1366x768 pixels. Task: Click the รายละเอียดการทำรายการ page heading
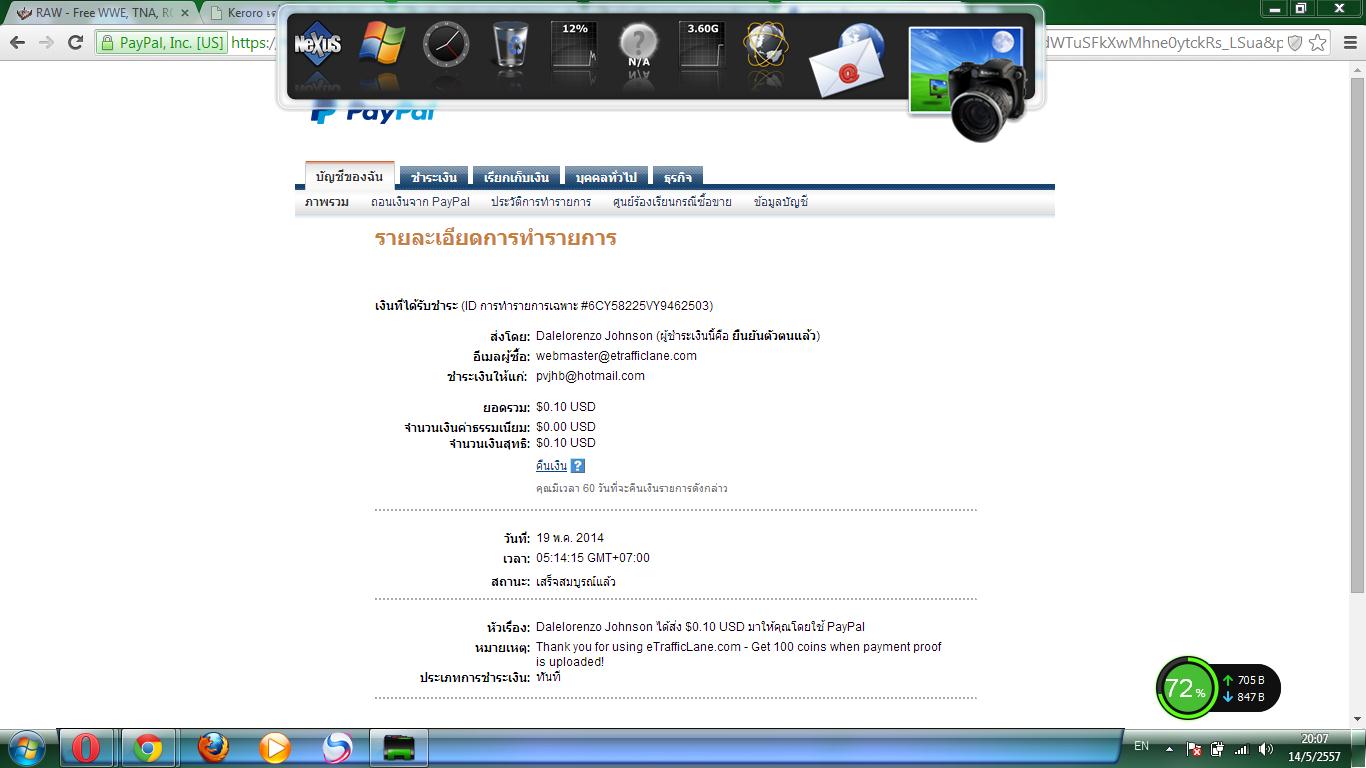coord(495,238)
